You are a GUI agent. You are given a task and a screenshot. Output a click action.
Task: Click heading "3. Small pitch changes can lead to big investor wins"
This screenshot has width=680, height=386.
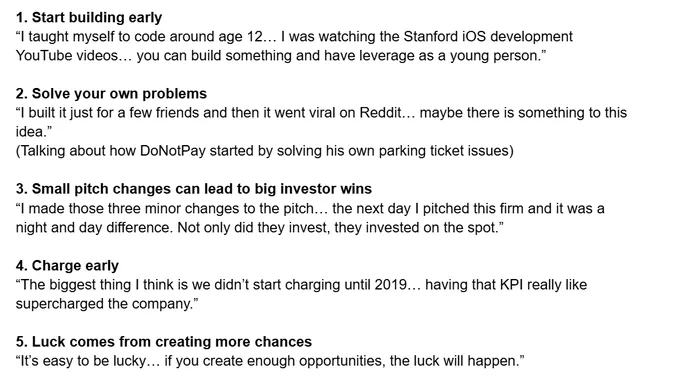pos(194,189)
